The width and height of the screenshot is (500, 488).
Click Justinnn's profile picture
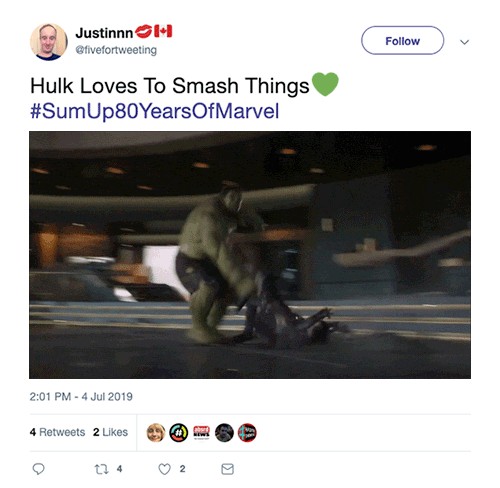pyautogui.click(x=49, y=42)
